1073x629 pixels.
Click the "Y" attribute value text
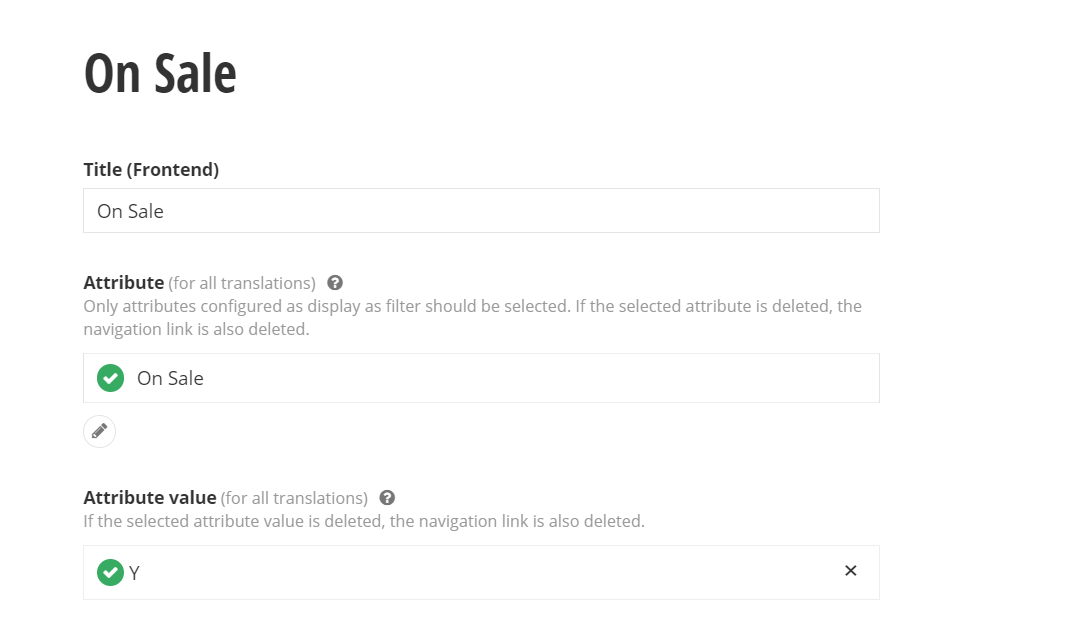tap(134, 573)
